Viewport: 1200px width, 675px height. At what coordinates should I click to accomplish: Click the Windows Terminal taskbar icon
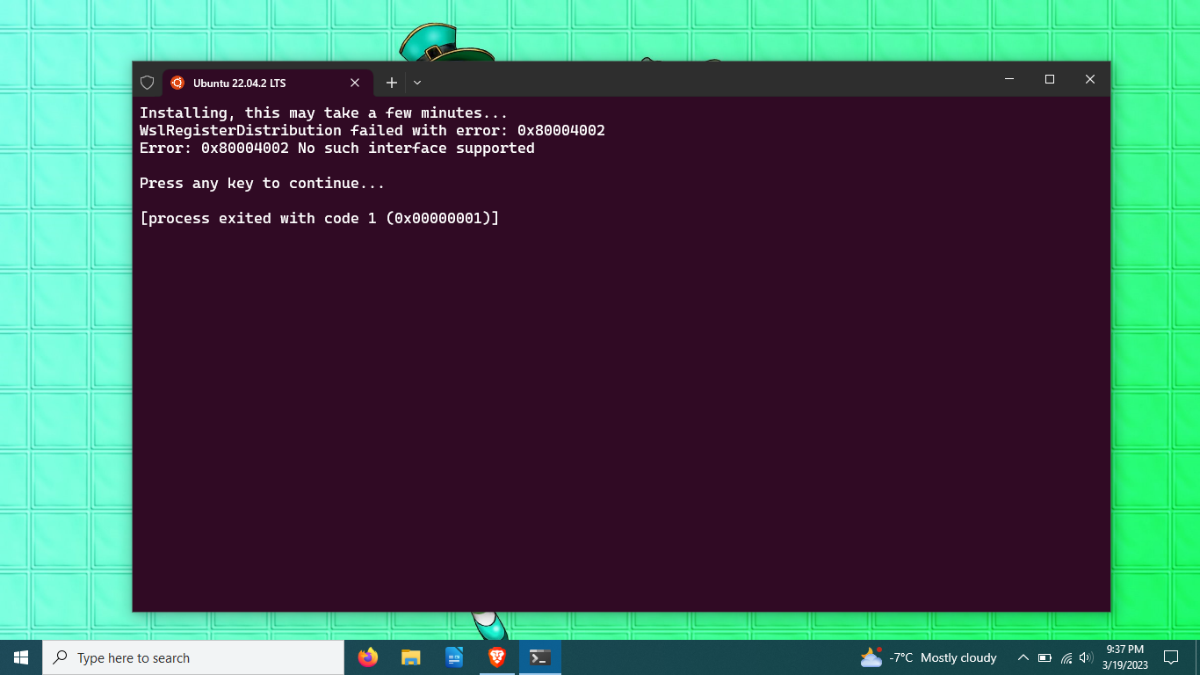(540, 657)
